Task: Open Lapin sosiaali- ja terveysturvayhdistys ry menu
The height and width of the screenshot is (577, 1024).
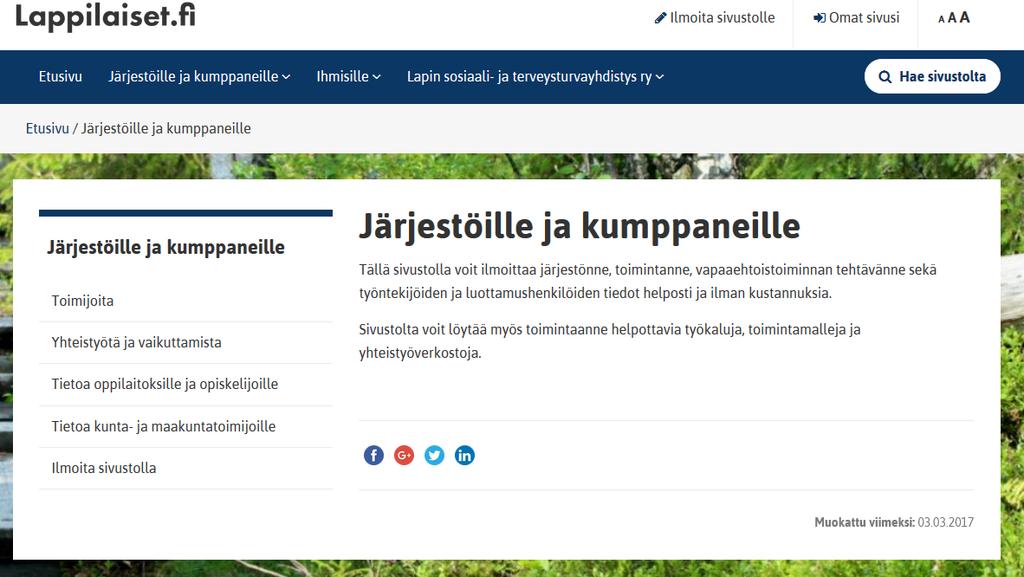Action: 530,76
